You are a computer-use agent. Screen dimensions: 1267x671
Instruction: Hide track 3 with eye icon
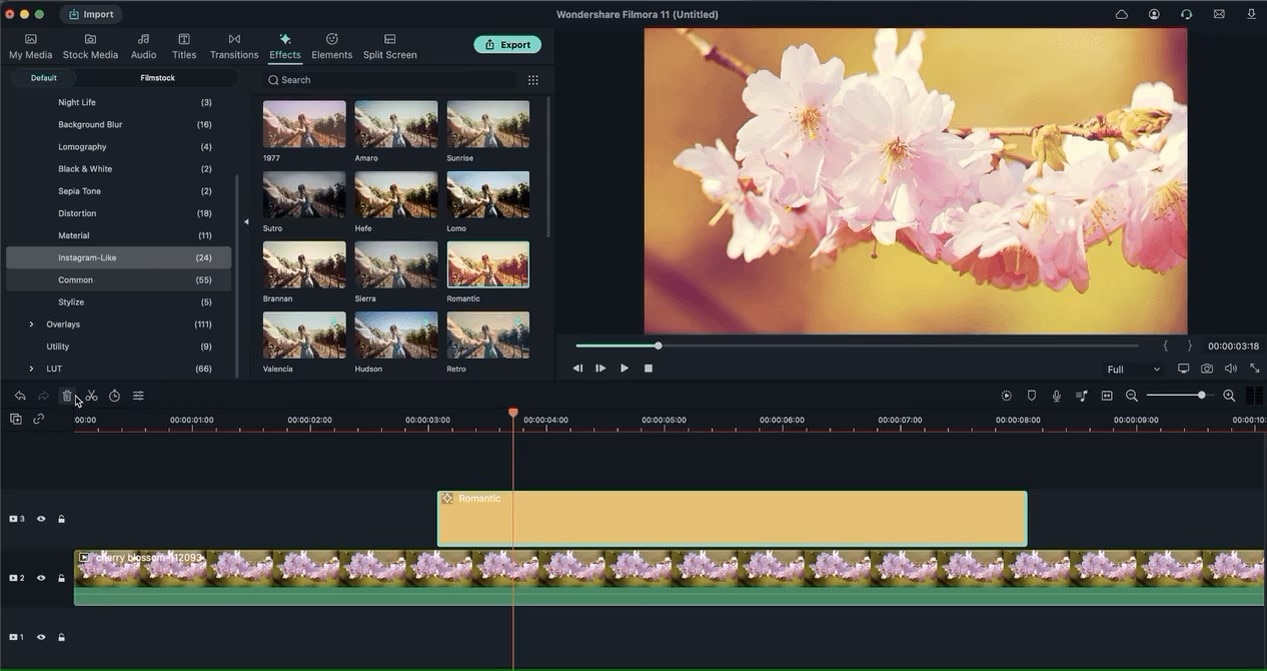tap(41, 519)
